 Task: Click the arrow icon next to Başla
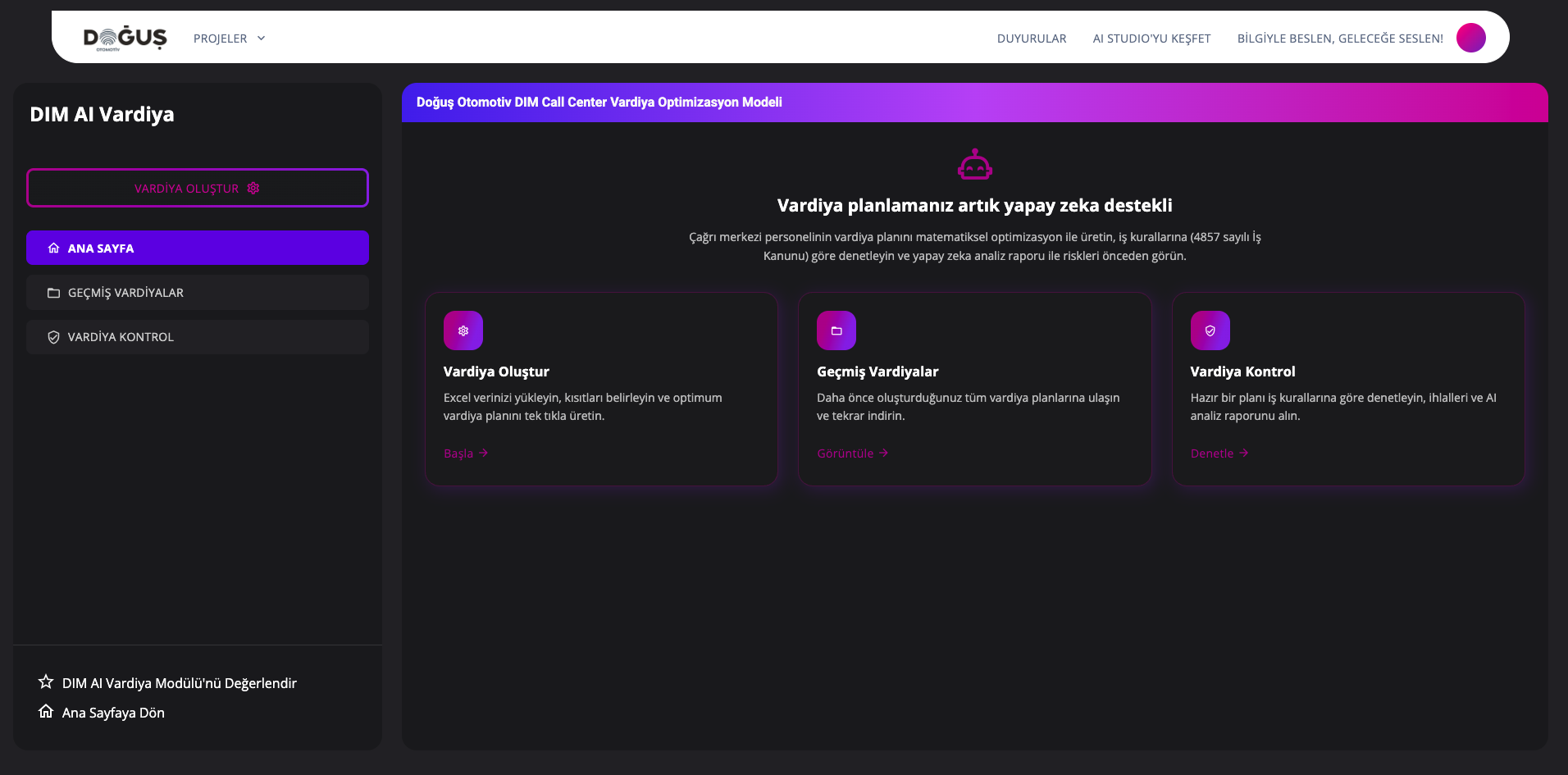[x=483, y=453]
